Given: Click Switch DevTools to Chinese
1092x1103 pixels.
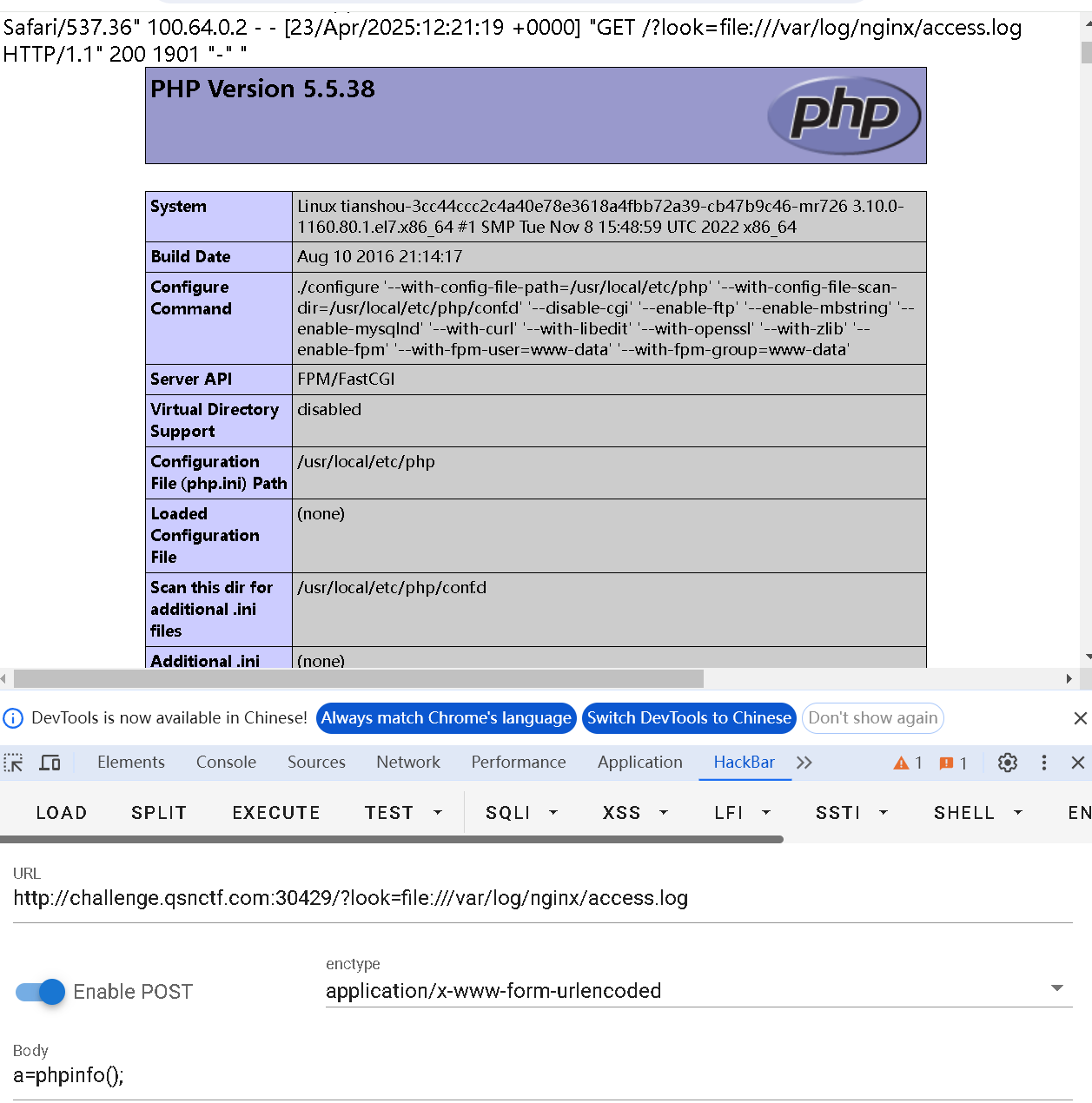Looking at the screenshot, I should point(689,718).
